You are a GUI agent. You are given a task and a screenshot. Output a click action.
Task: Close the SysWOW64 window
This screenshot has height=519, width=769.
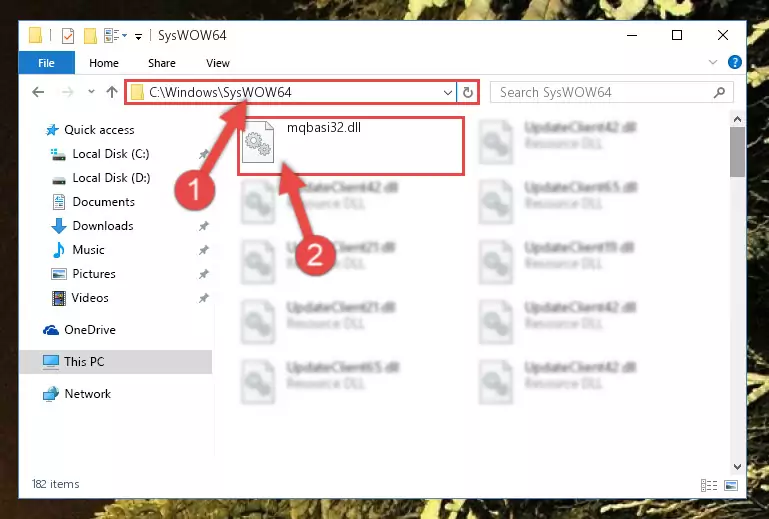722,35
